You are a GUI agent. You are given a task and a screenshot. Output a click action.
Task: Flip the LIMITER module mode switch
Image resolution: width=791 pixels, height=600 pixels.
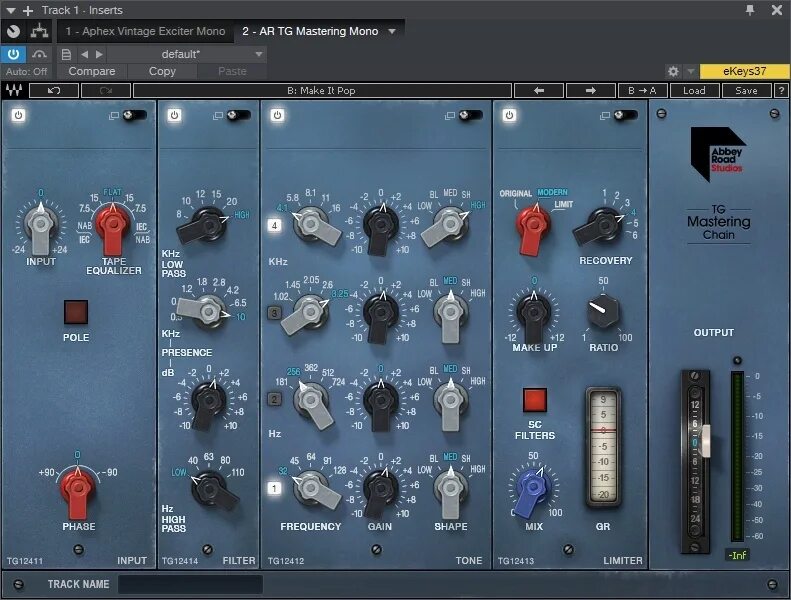[x=626, y=116]
